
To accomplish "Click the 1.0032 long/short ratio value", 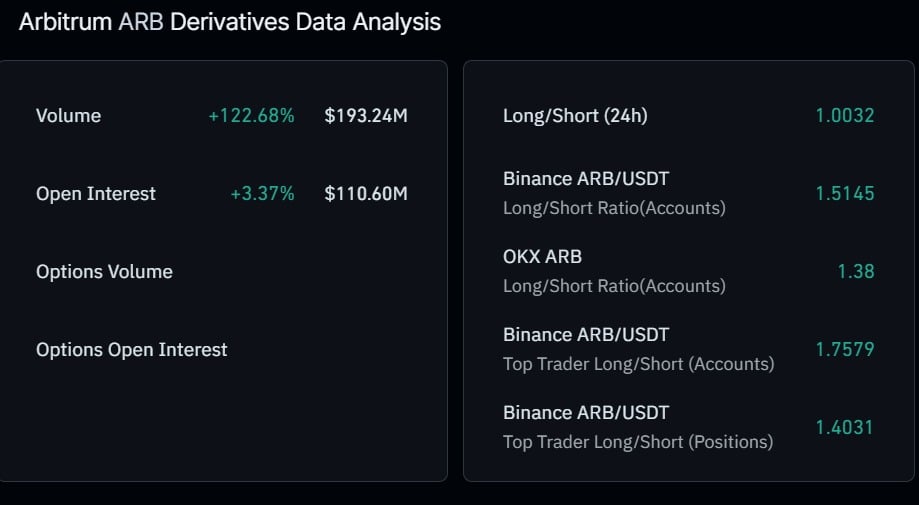I will (845, 115).
